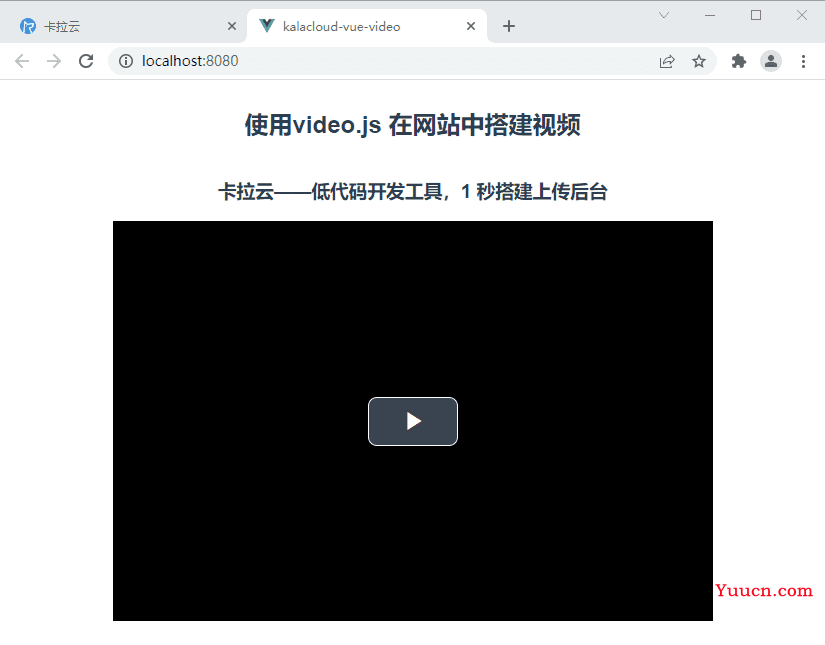Screen dimensions: 825x645
Task: Open the Chrome profile avatar
Action: pos(771,61)
